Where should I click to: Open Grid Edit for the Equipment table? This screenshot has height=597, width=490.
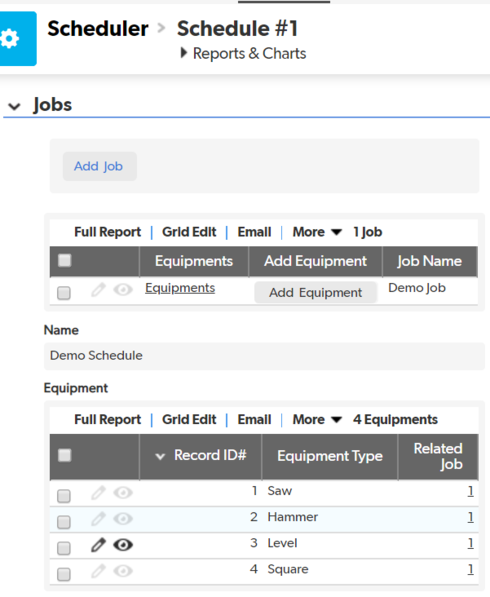pyautogui.click(x=189, y=420)
